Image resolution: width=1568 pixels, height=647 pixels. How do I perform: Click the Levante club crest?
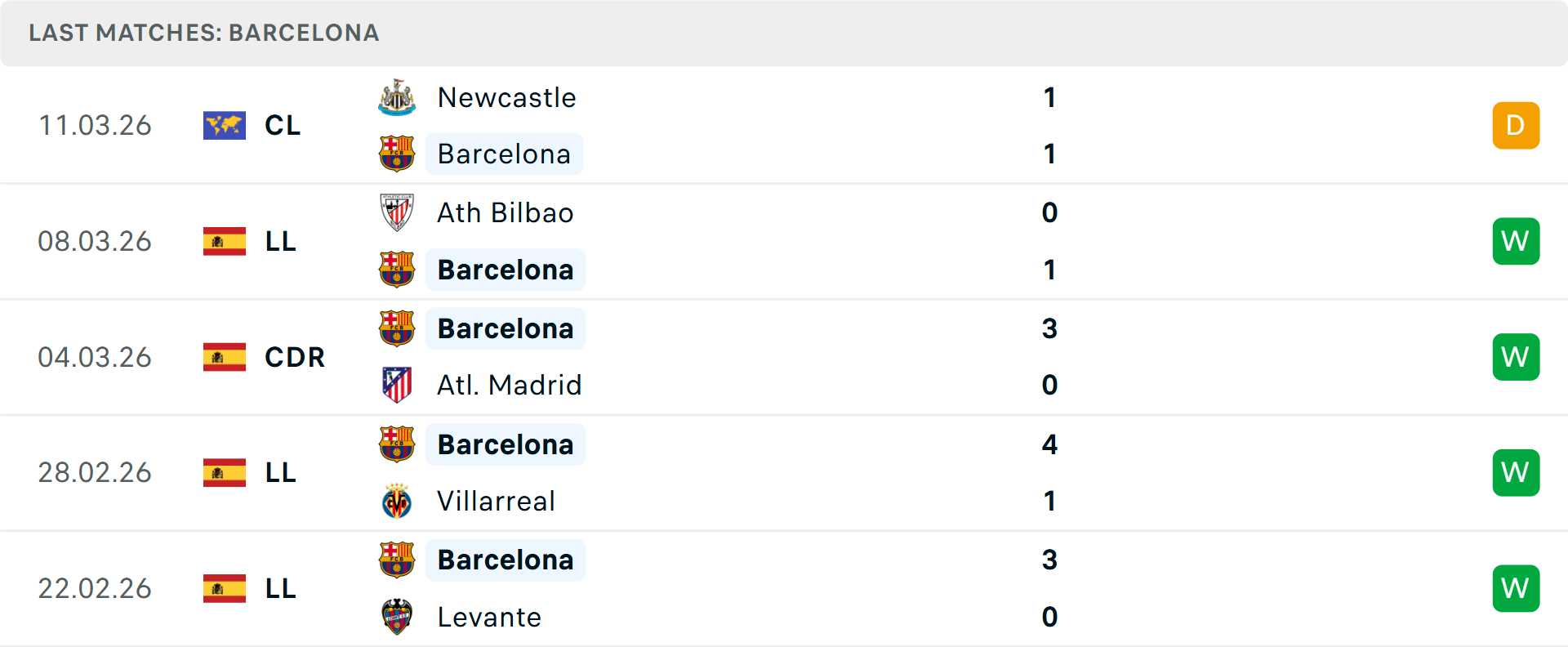click(x=397, y=617)
